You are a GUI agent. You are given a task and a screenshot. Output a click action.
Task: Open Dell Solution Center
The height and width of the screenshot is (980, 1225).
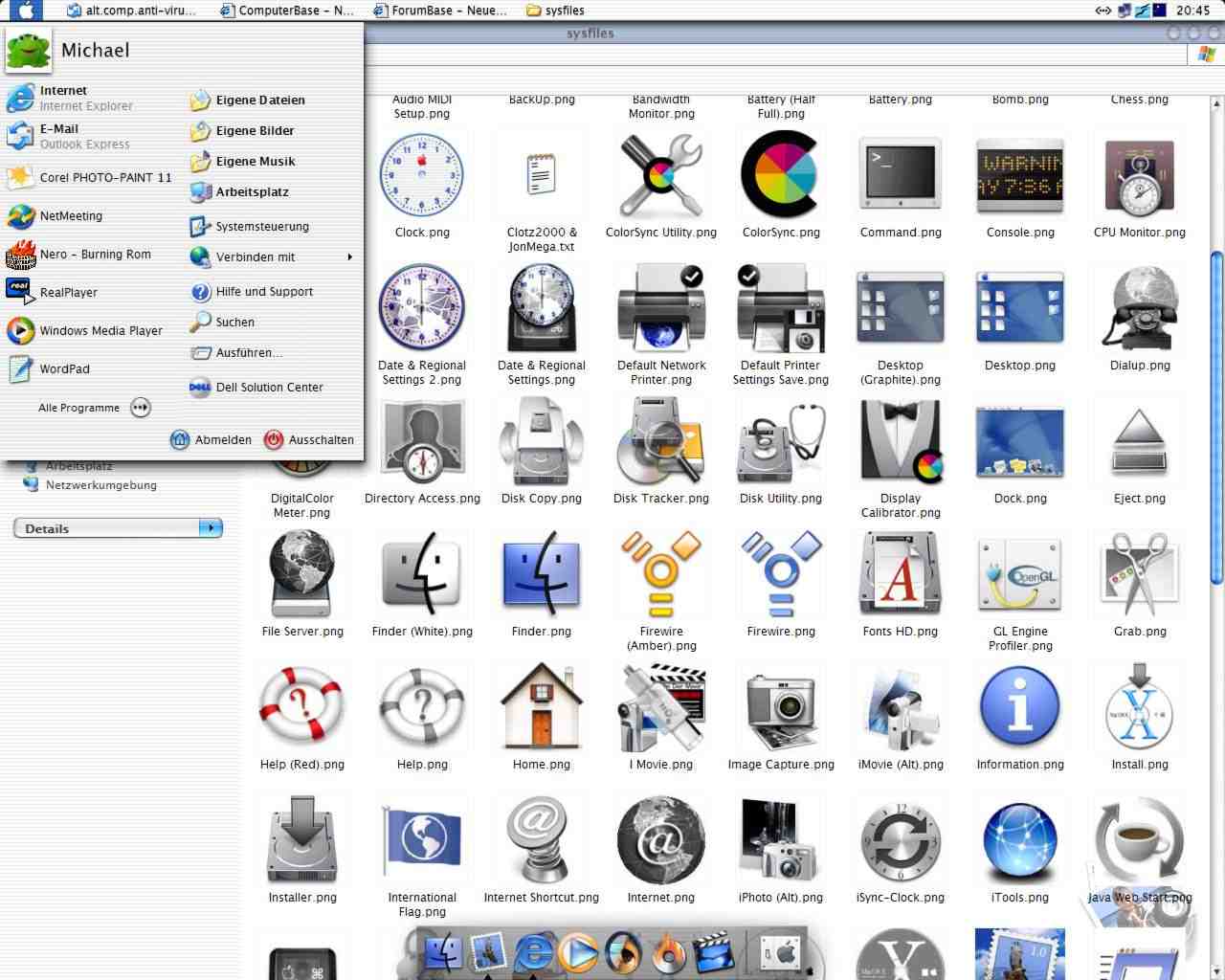pyautogui.click(x=256, y=388)
